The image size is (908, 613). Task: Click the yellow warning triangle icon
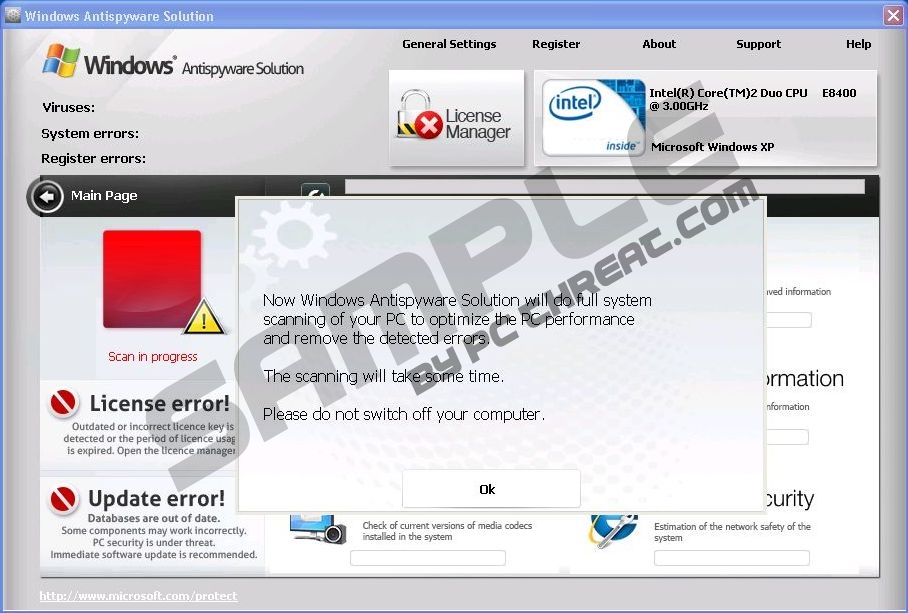[x=204, y=318]
